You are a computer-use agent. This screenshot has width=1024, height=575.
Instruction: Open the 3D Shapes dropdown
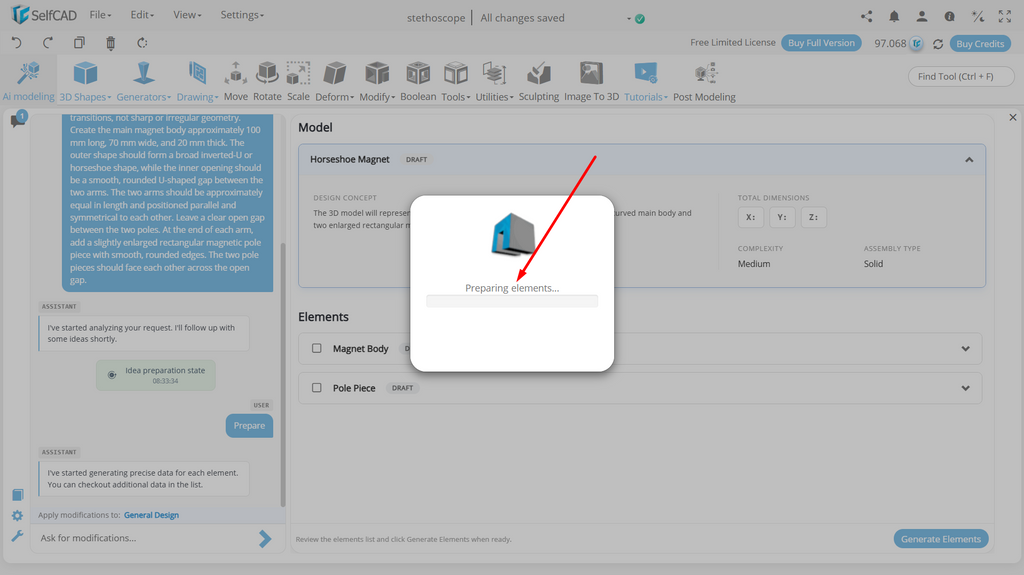point(85,80)
